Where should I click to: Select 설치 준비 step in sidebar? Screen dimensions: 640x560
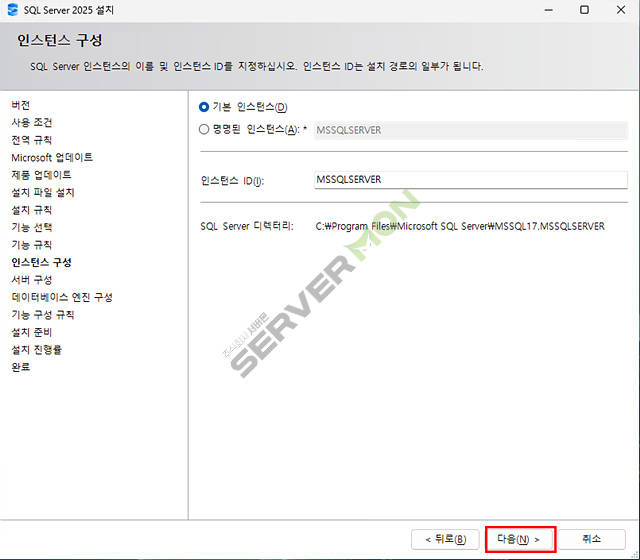32,332
